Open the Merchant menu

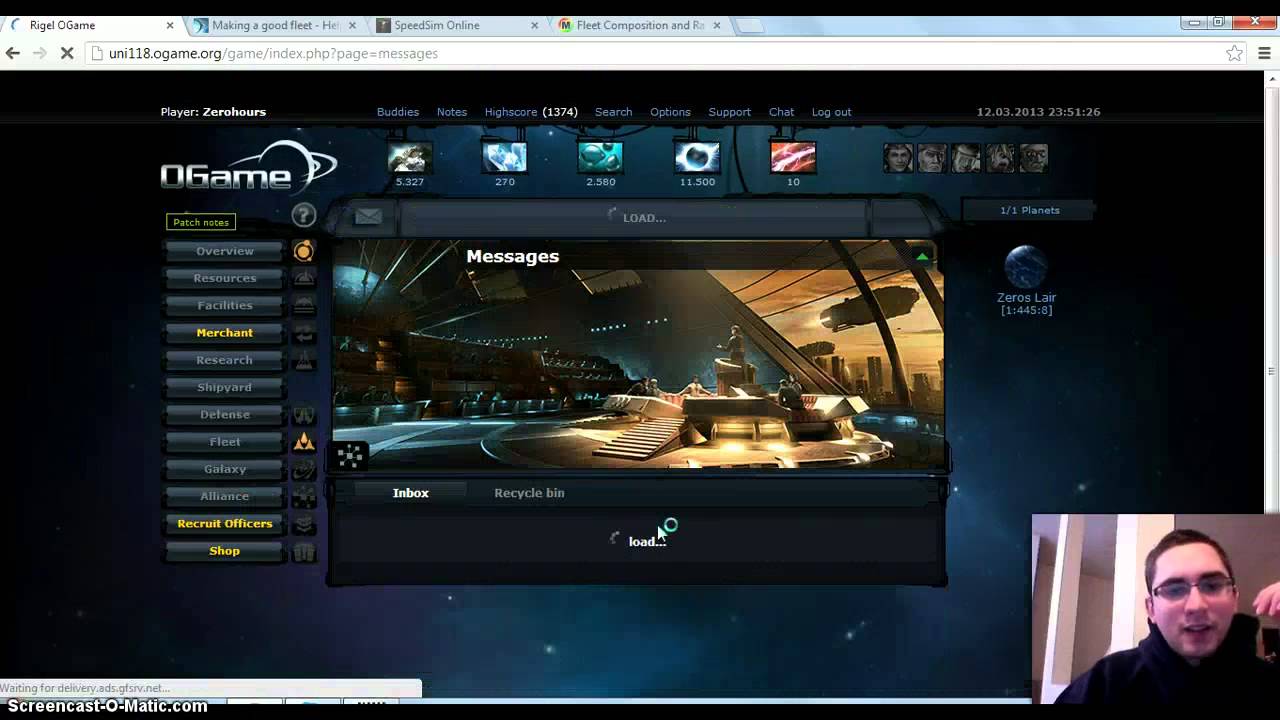(x=225, y=333)
